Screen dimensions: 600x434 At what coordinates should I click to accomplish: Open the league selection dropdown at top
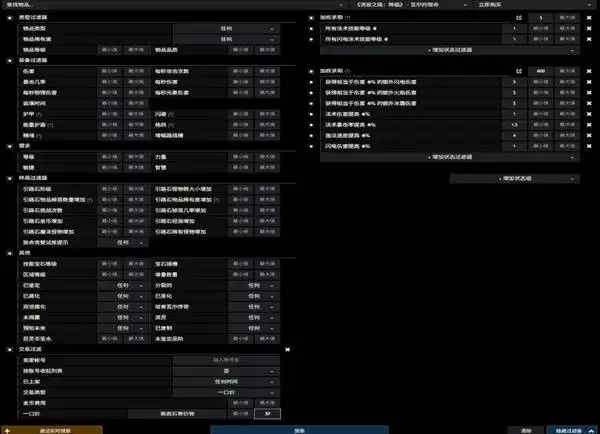pyautogui.click(x=411, y=5)
